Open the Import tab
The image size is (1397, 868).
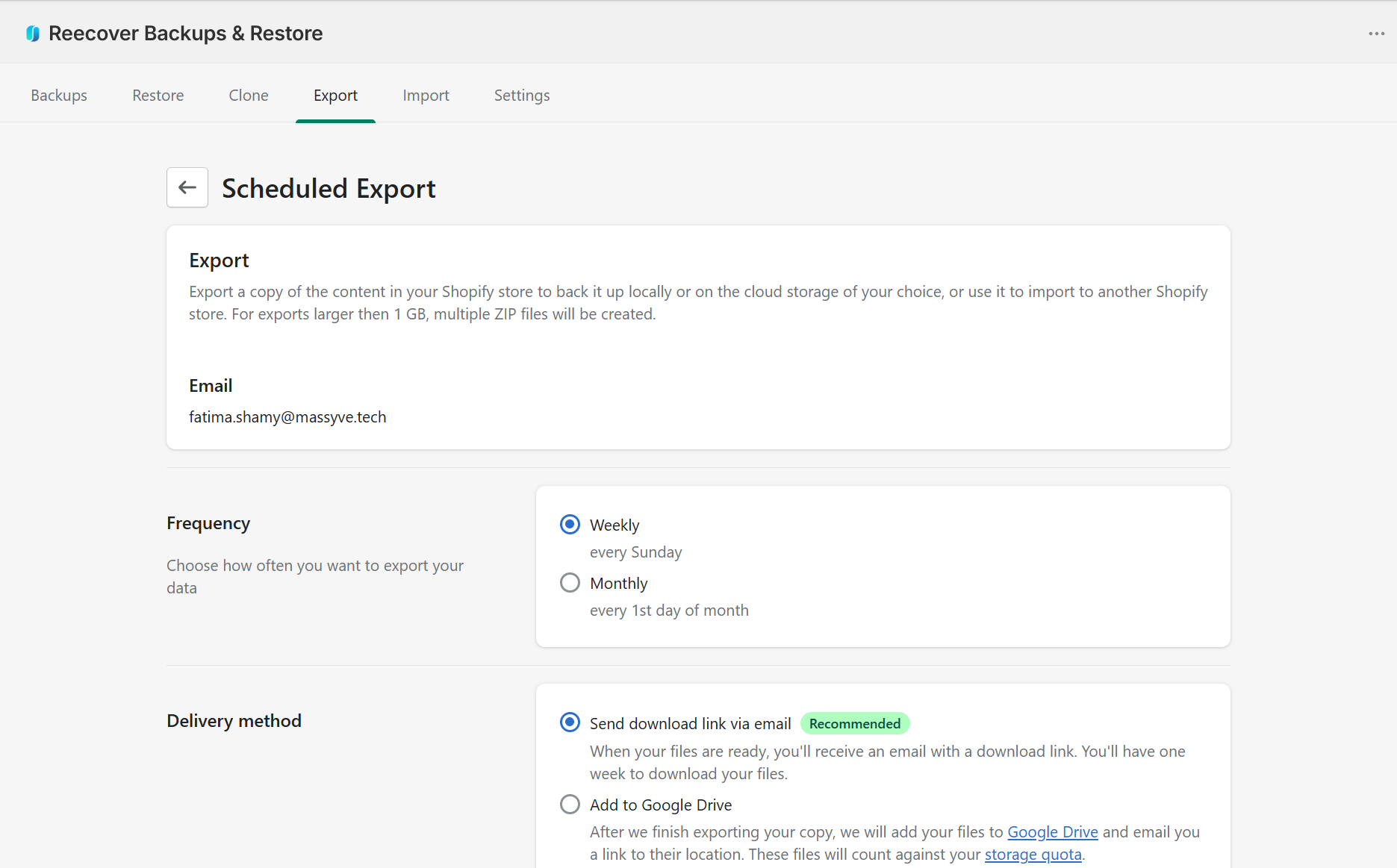coord(426,96)
